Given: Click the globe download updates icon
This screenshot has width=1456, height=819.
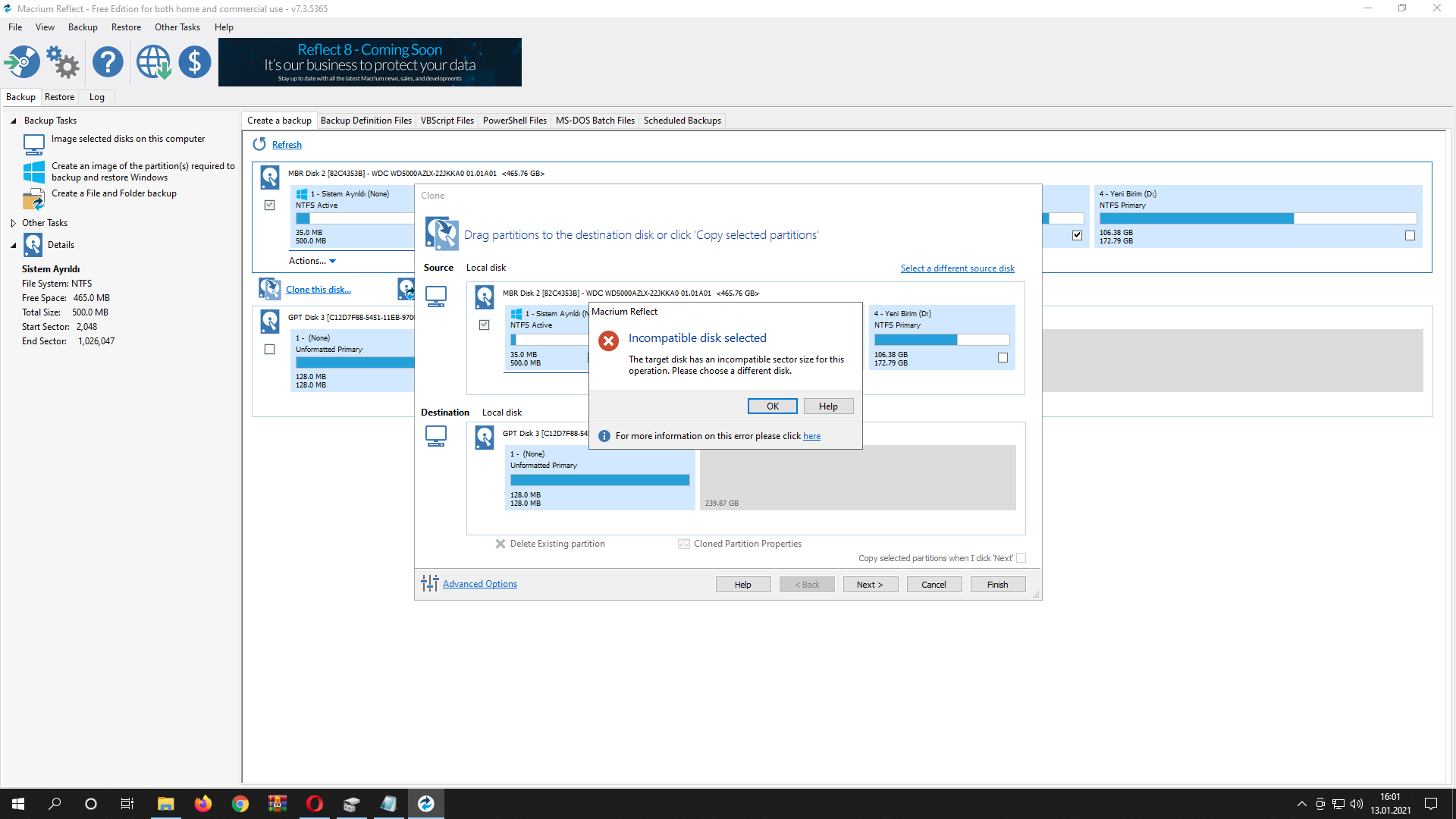Looking at the screenshot, I should (153, 62).
